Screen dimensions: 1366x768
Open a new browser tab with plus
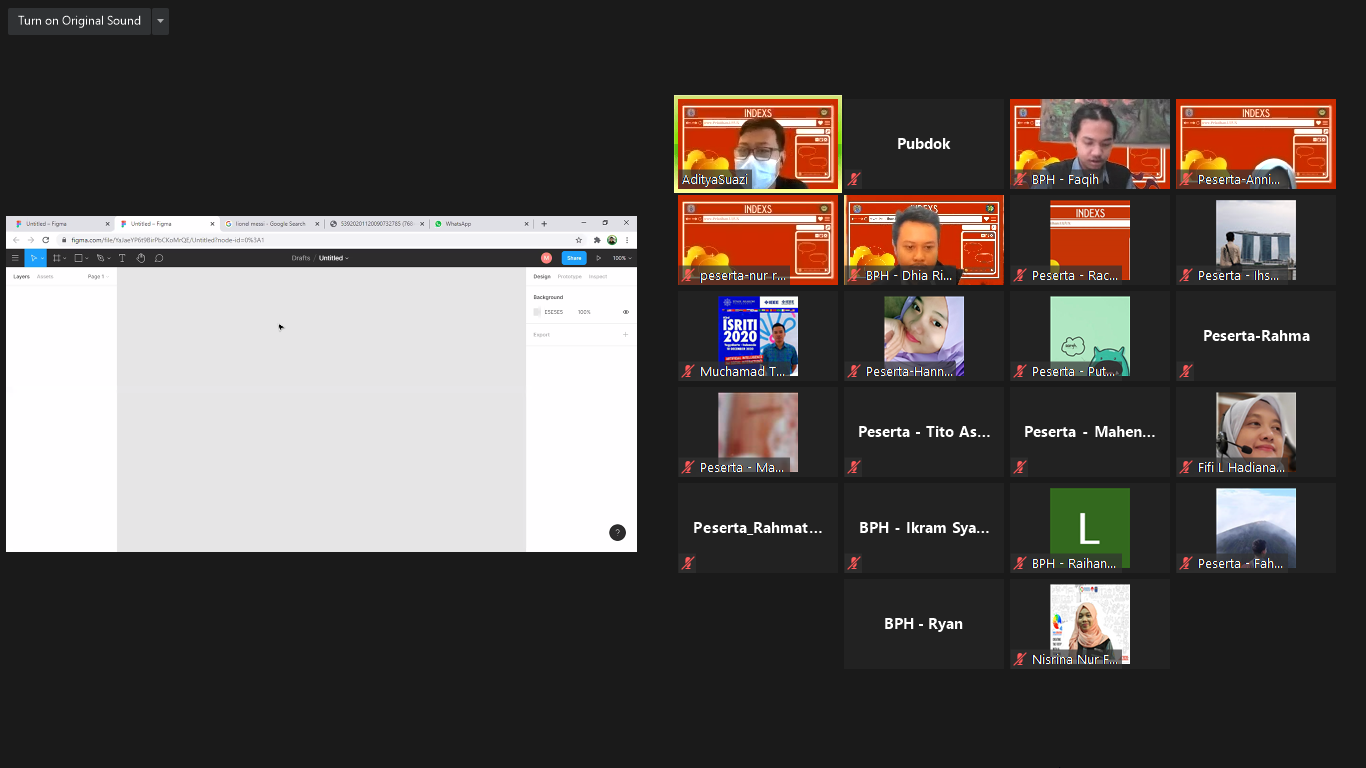[x=544, y=224]
